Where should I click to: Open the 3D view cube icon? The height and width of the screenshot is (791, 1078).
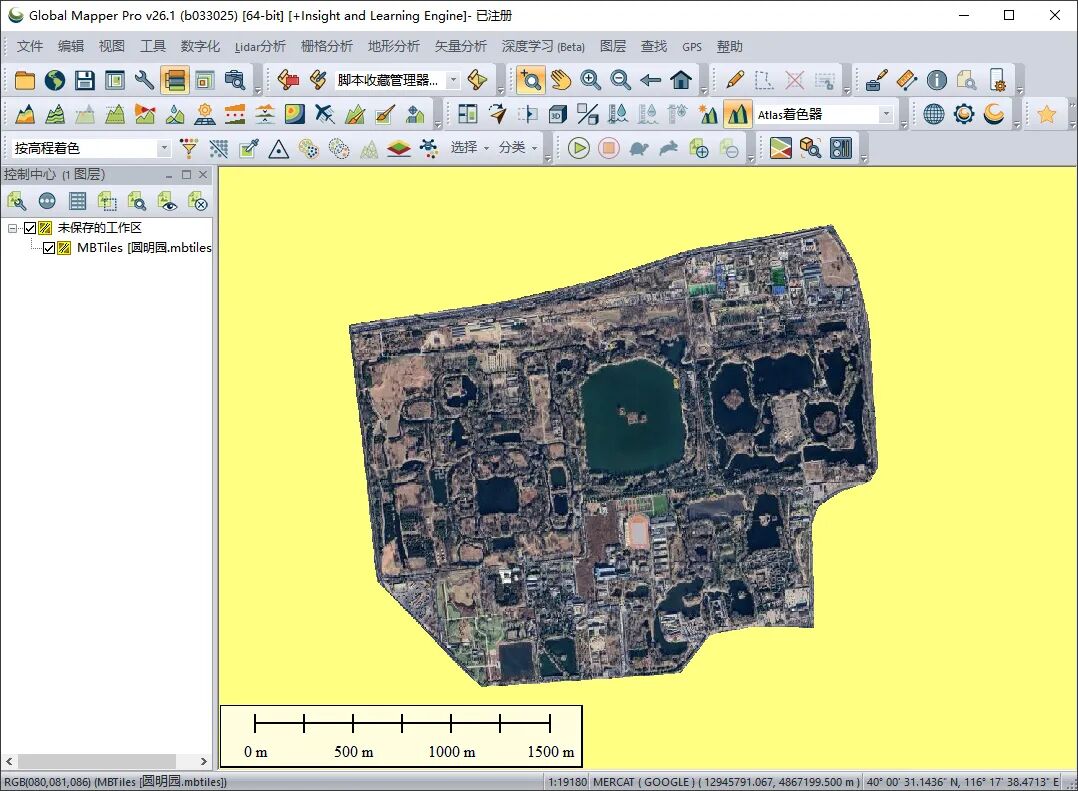[x=558, y=114]
